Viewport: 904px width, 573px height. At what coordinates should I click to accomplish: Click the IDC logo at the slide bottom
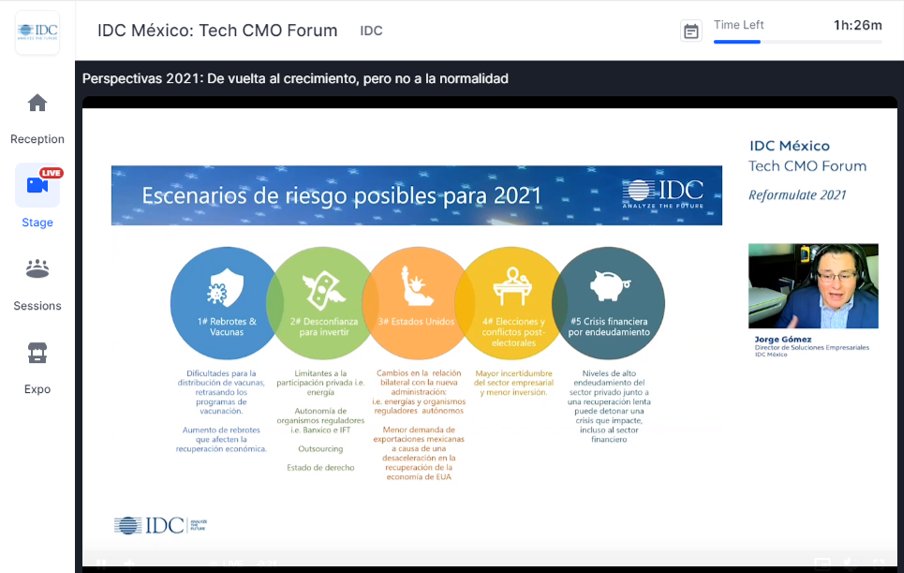point(160,525)
